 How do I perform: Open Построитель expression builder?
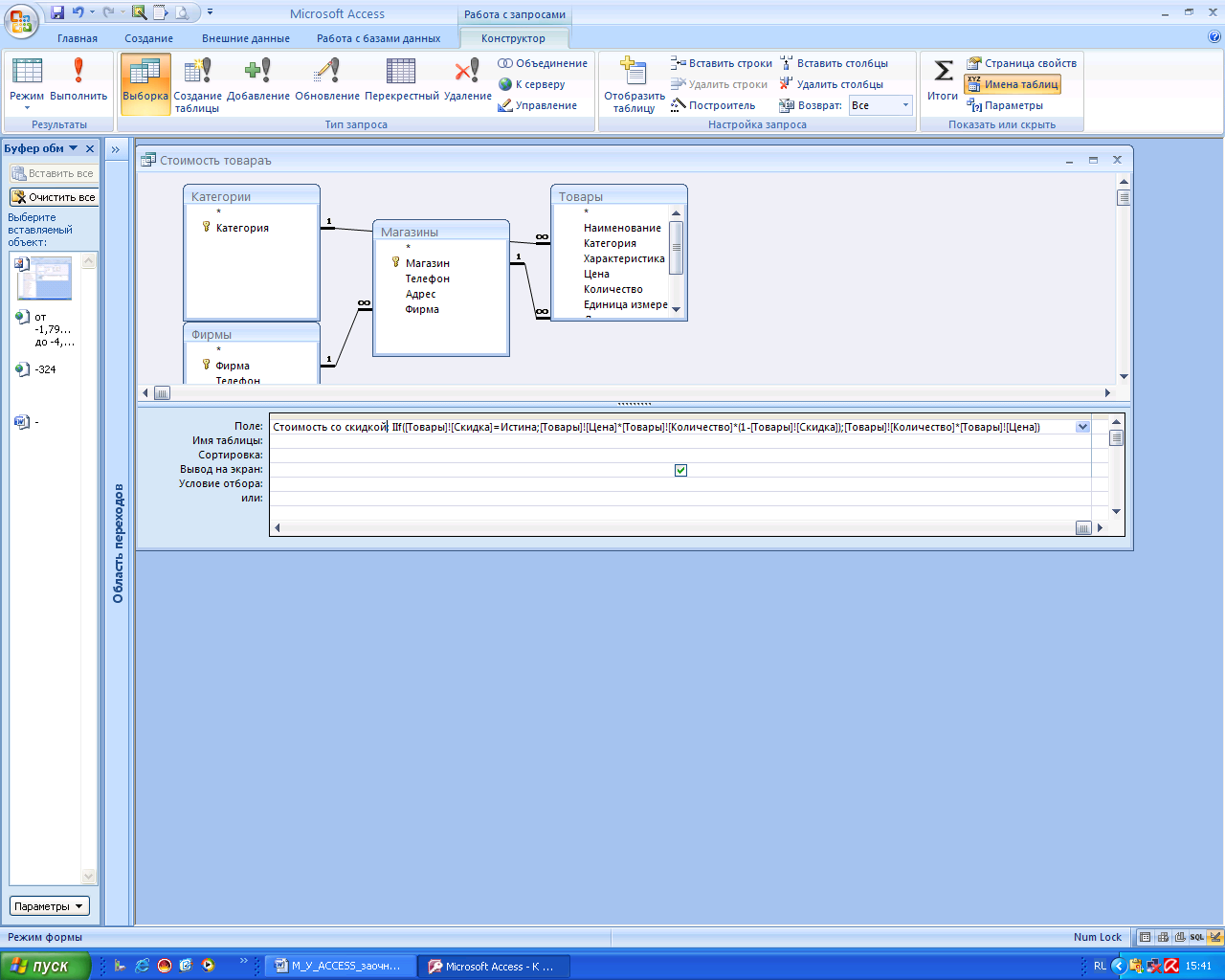[x=713, y=105]
